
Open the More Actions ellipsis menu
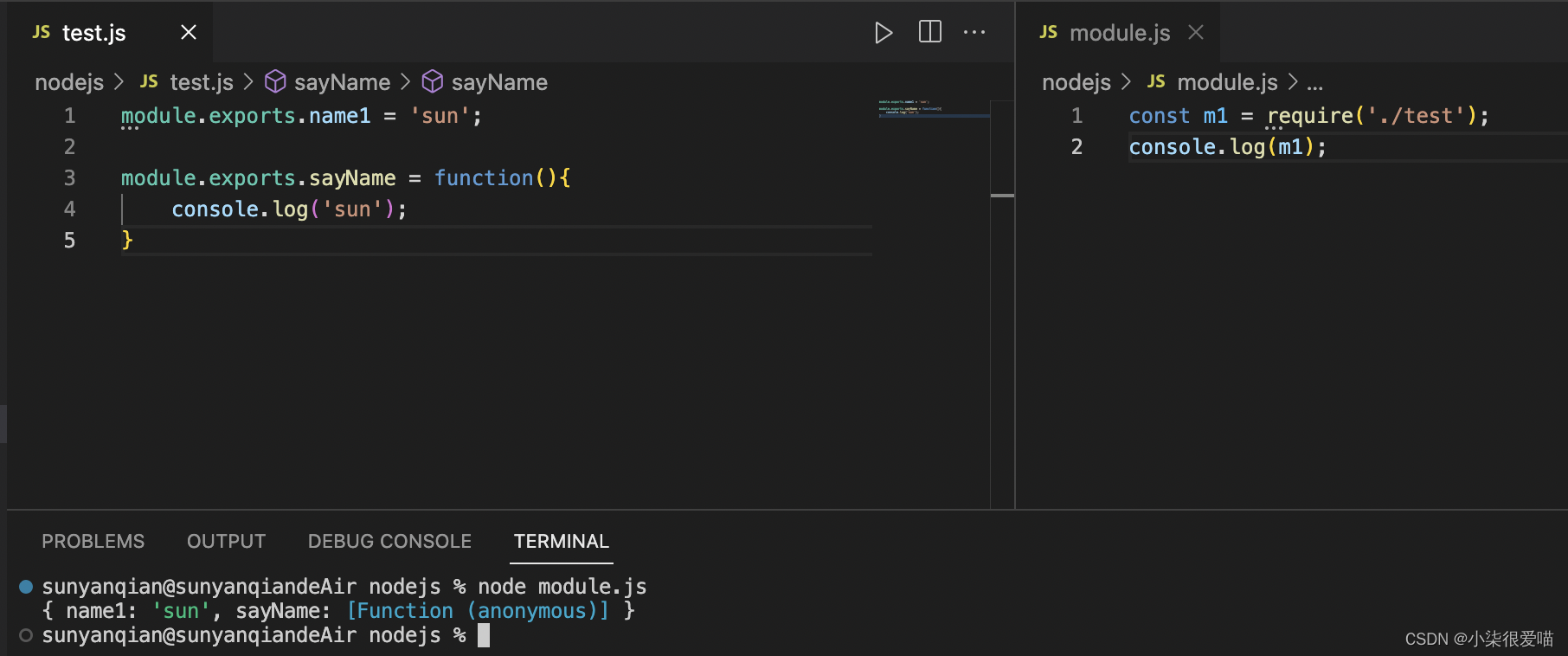coord(974,33)
